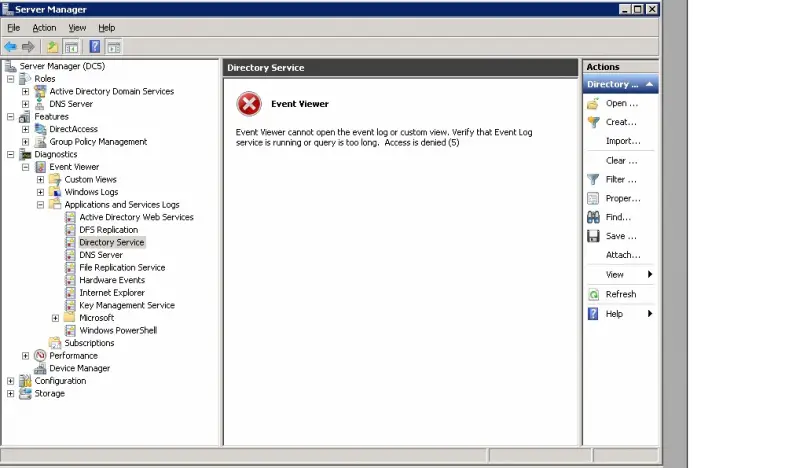This screenshot has width=800, height=468.
Task: Select the Windows PowerShell log
Action: click(x=118, y=330)
